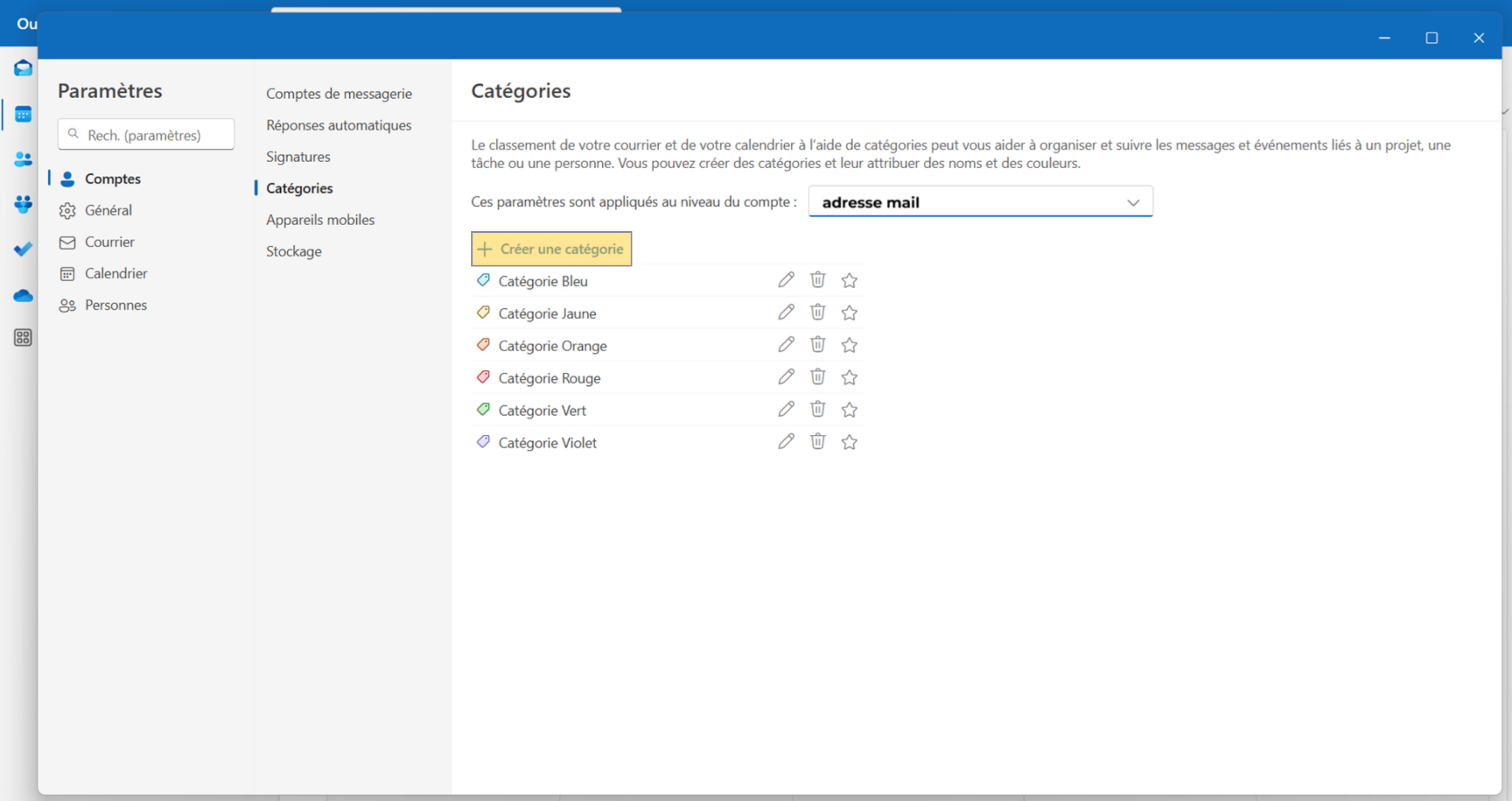Open More apps grid icon
1512x801 pixels.
(23, 338)
